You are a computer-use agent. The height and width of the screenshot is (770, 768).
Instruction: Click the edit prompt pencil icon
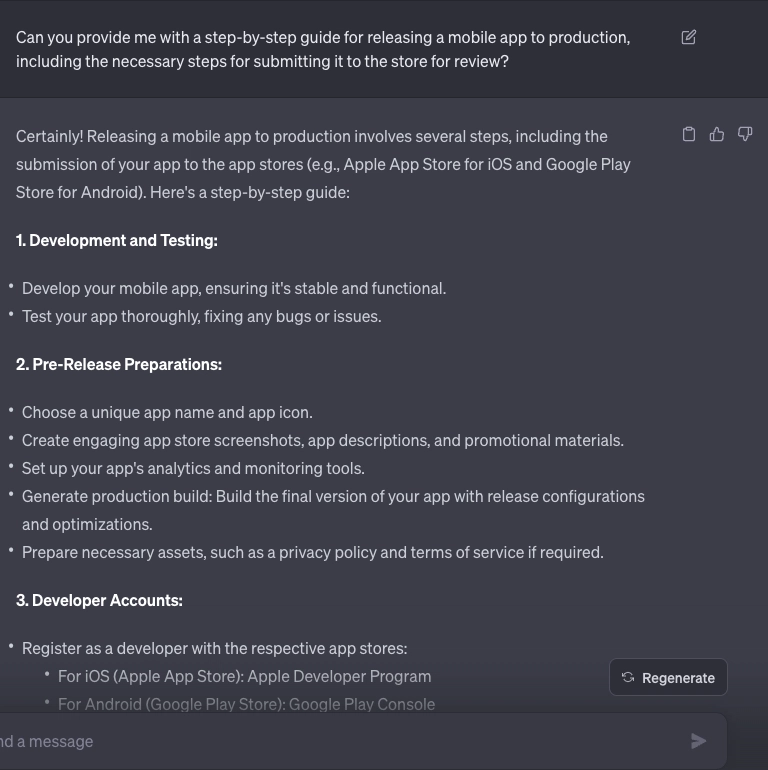click(689, 38)
